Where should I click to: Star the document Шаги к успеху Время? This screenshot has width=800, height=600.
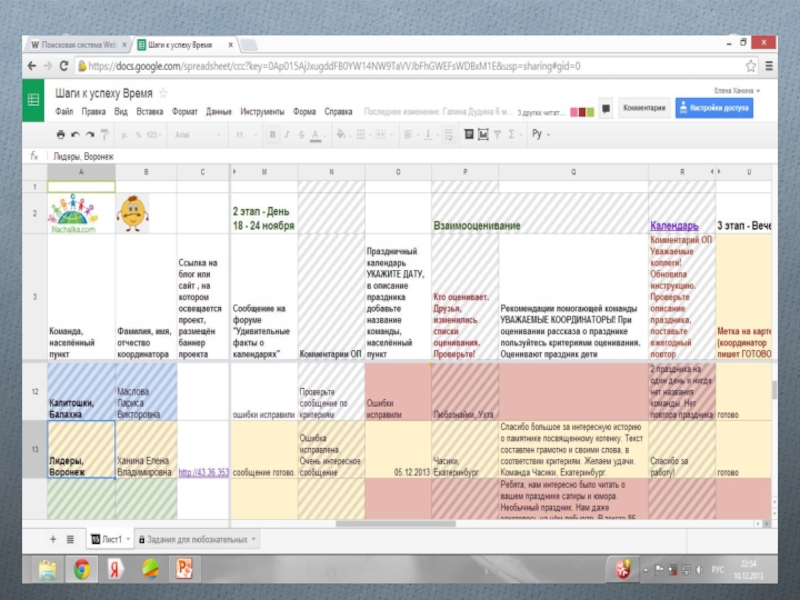(x=164, y=92)
